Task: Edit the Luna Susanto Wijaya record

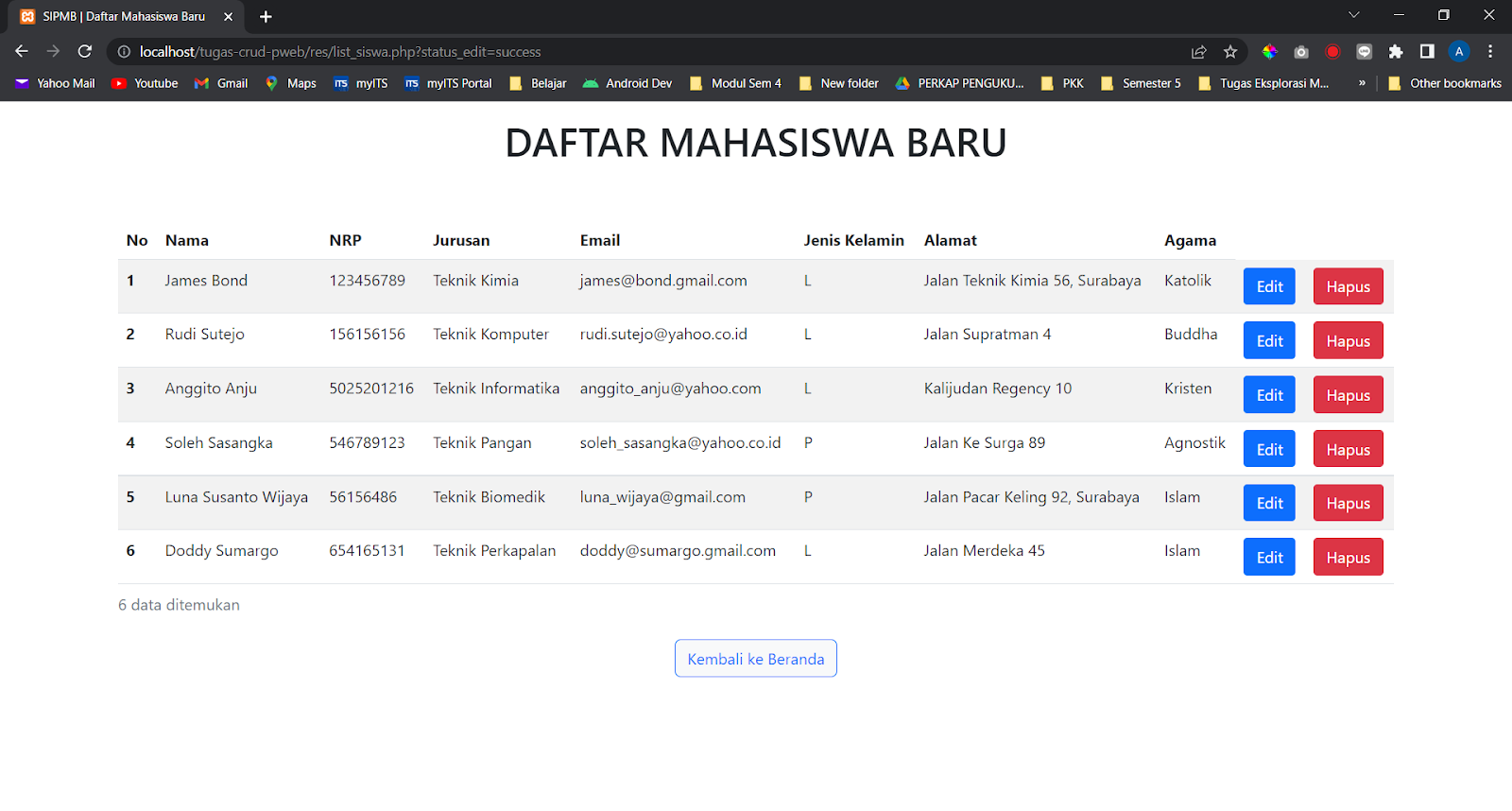Action: click(x=1269, y=504)
